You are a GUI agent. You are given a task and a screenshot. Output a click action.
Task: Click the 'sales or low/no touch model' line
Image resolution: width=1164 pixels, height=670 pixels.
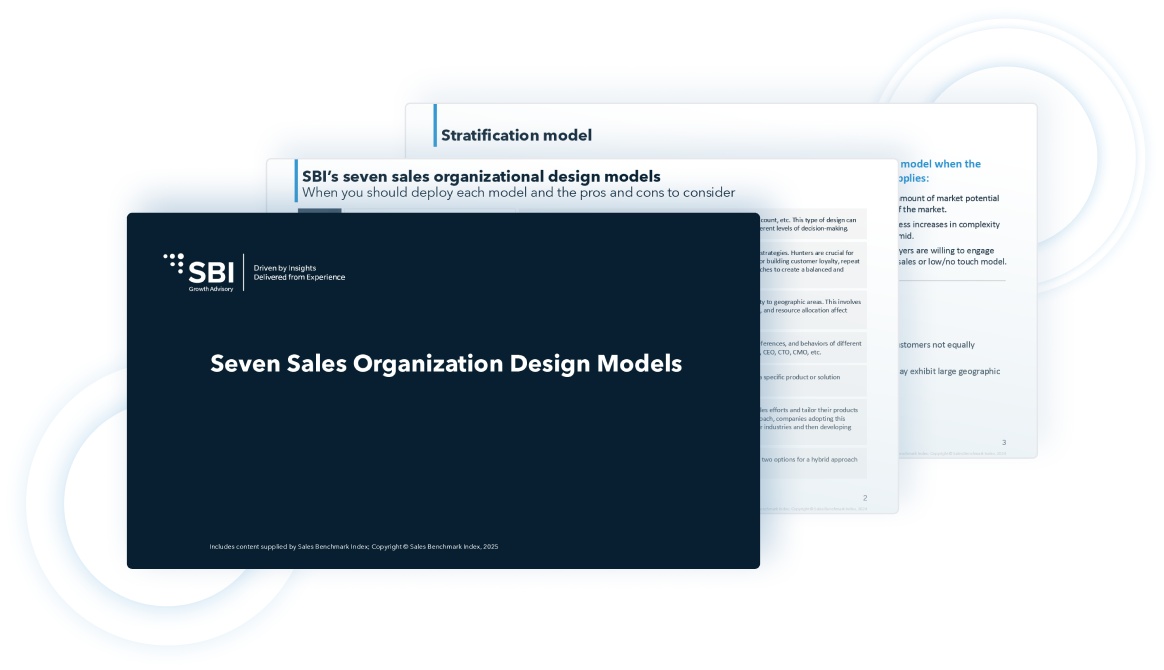coord(952,262)
